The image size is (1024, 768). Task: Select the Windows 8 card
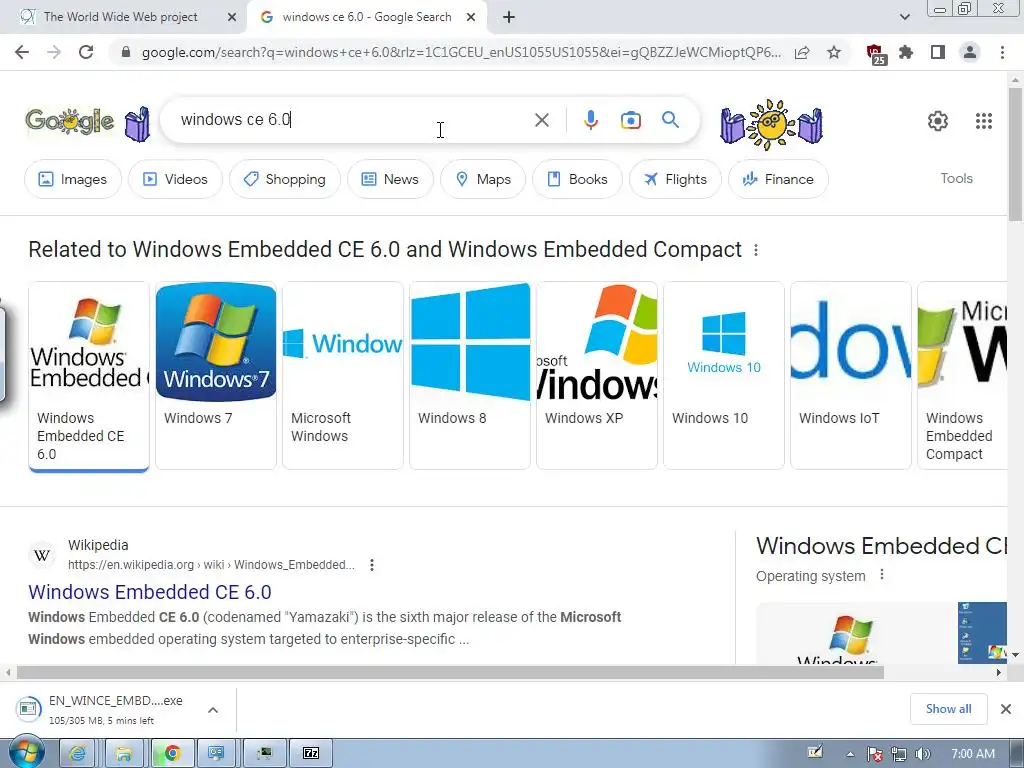[470, 376]
